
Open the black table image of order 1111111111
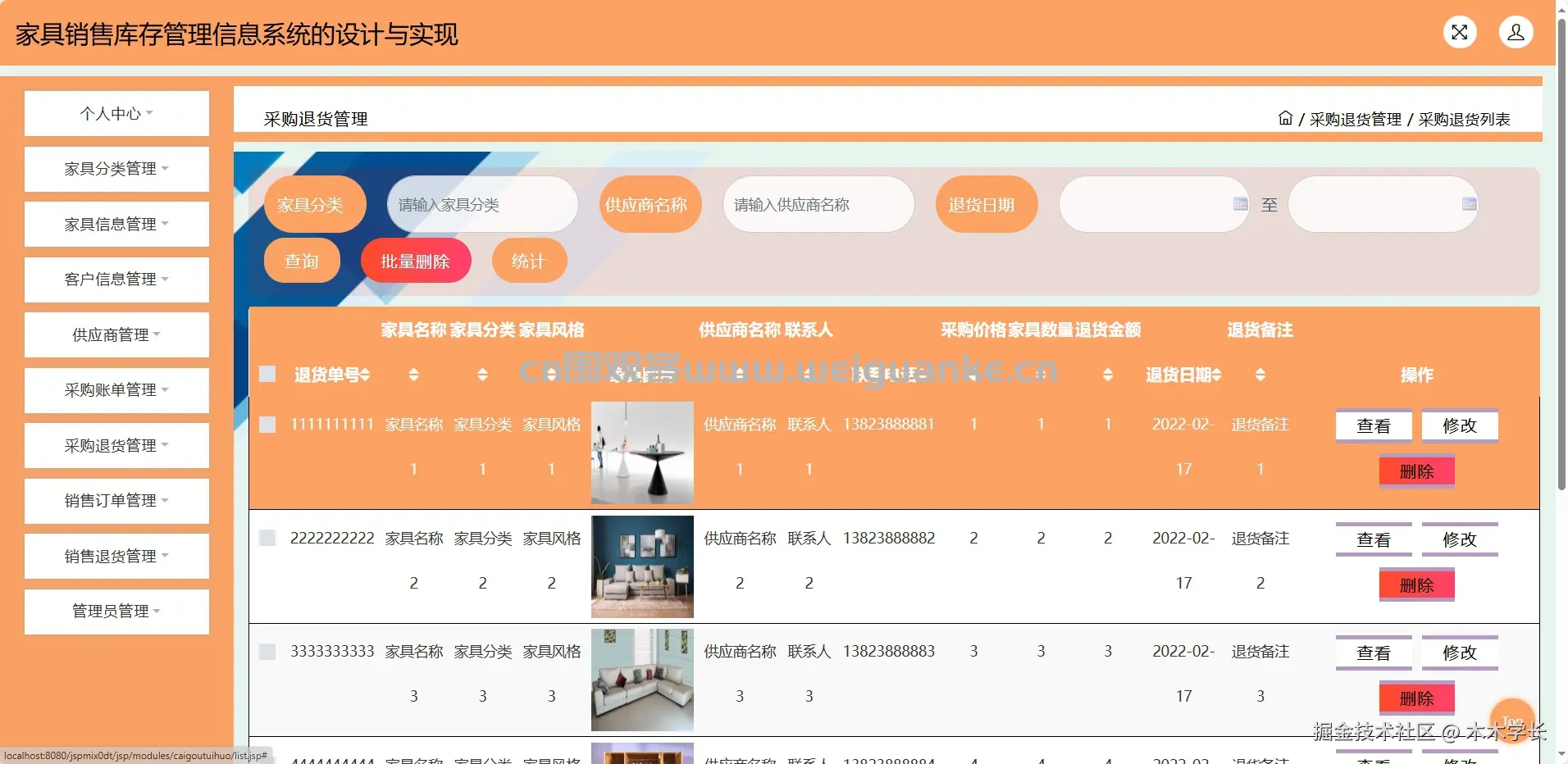point(642,452)
